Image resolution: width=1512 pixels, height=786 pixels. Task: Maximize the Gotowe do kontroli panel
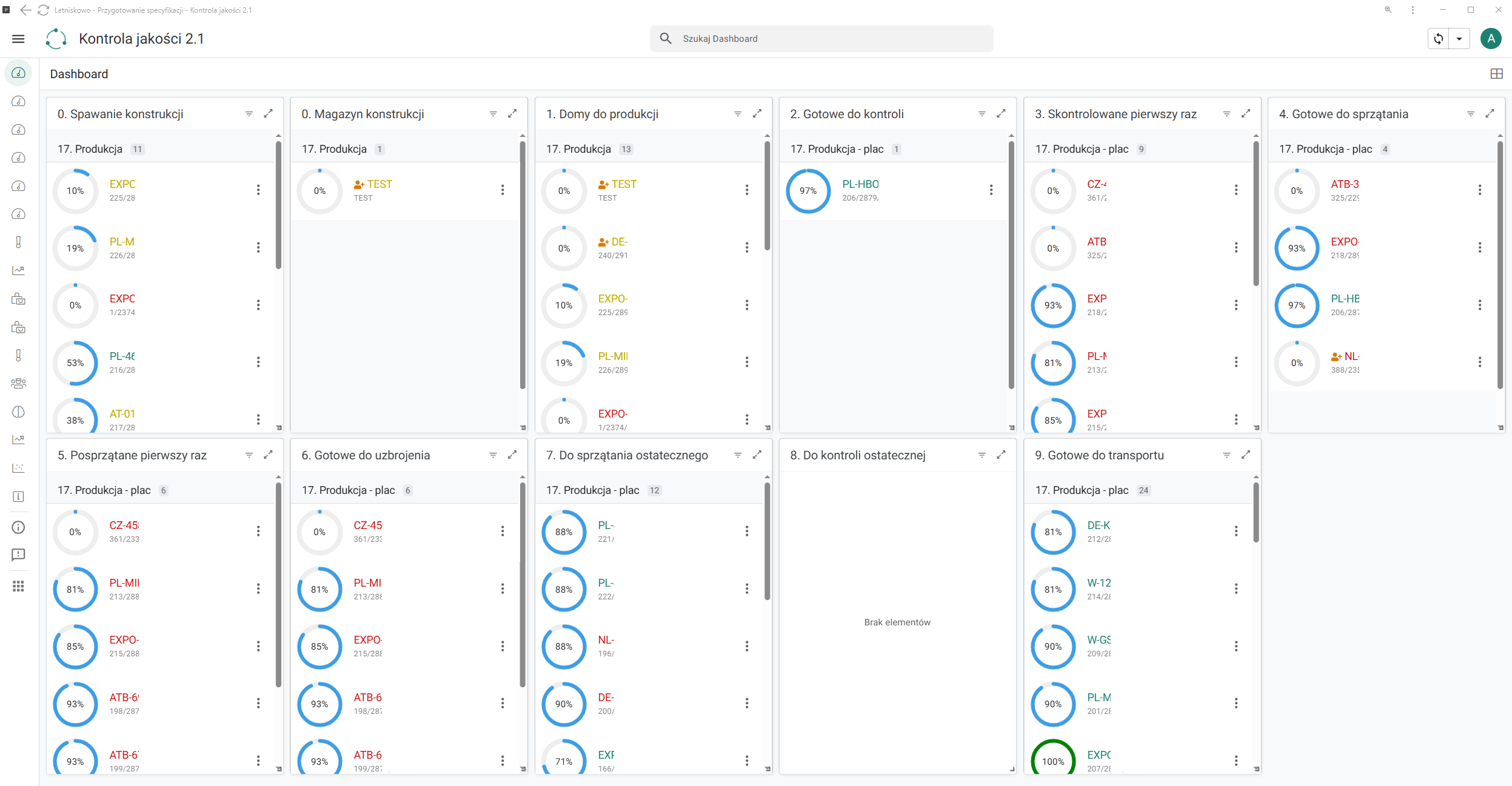pos(1001,114)
